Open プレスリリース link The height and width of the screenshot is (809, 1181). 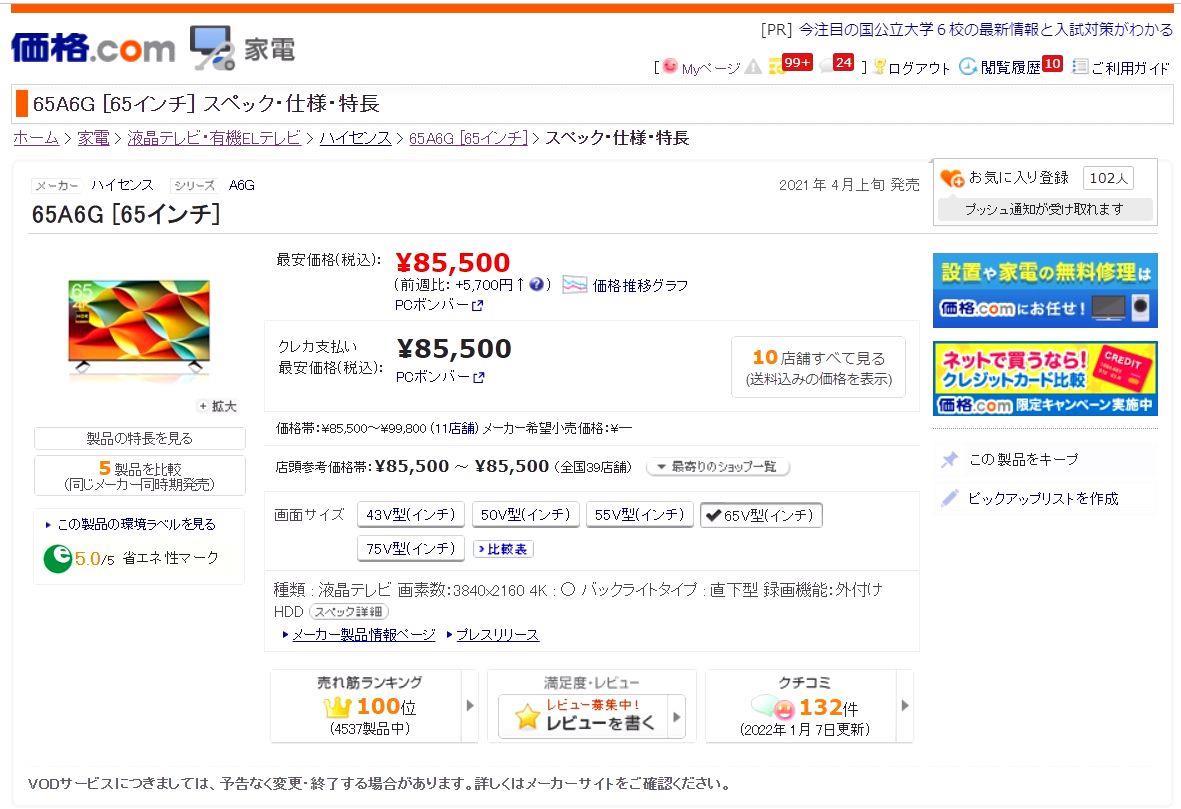(498, 635)
